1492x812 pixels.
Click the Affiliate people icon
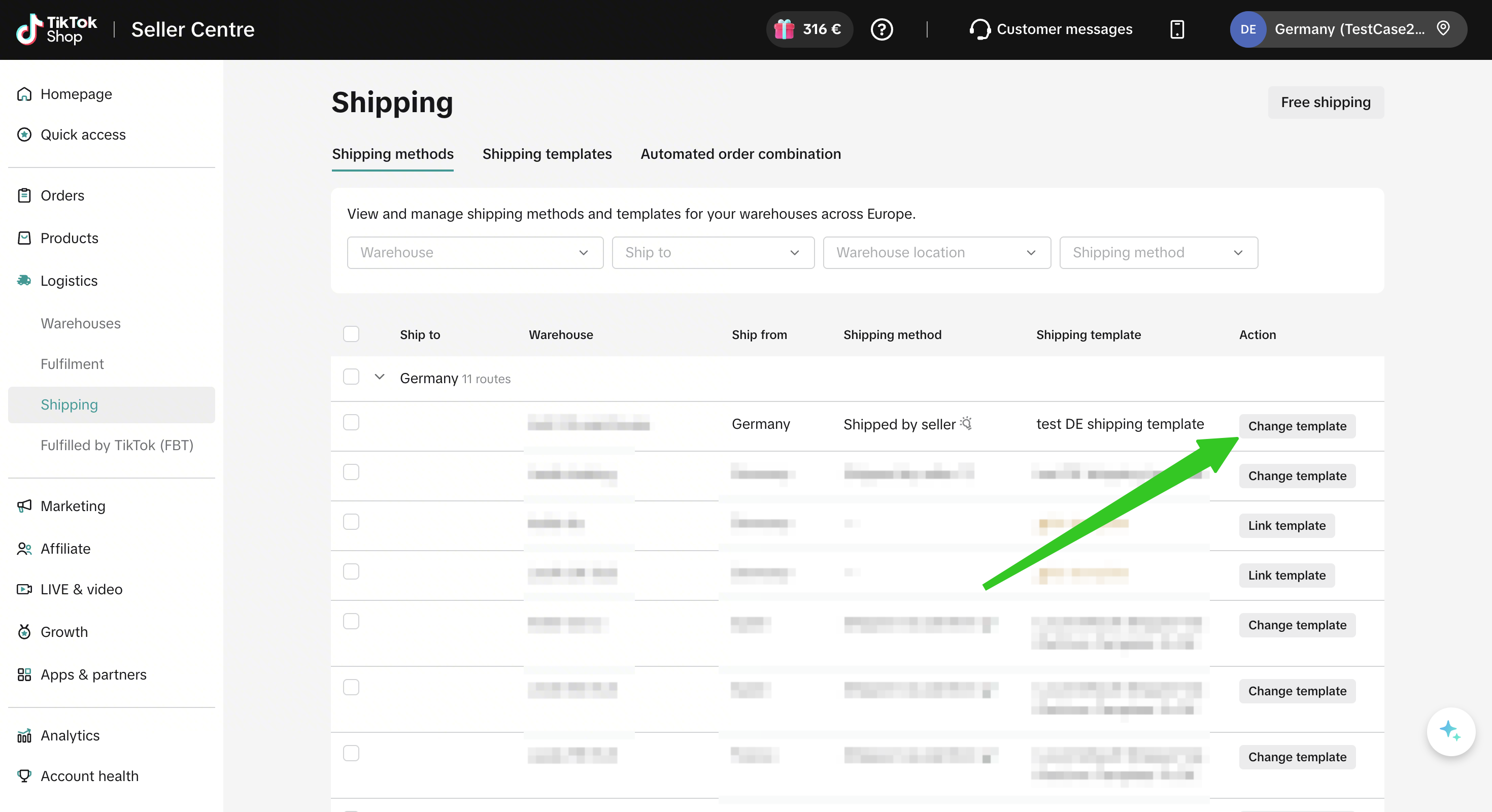(24, 549)
